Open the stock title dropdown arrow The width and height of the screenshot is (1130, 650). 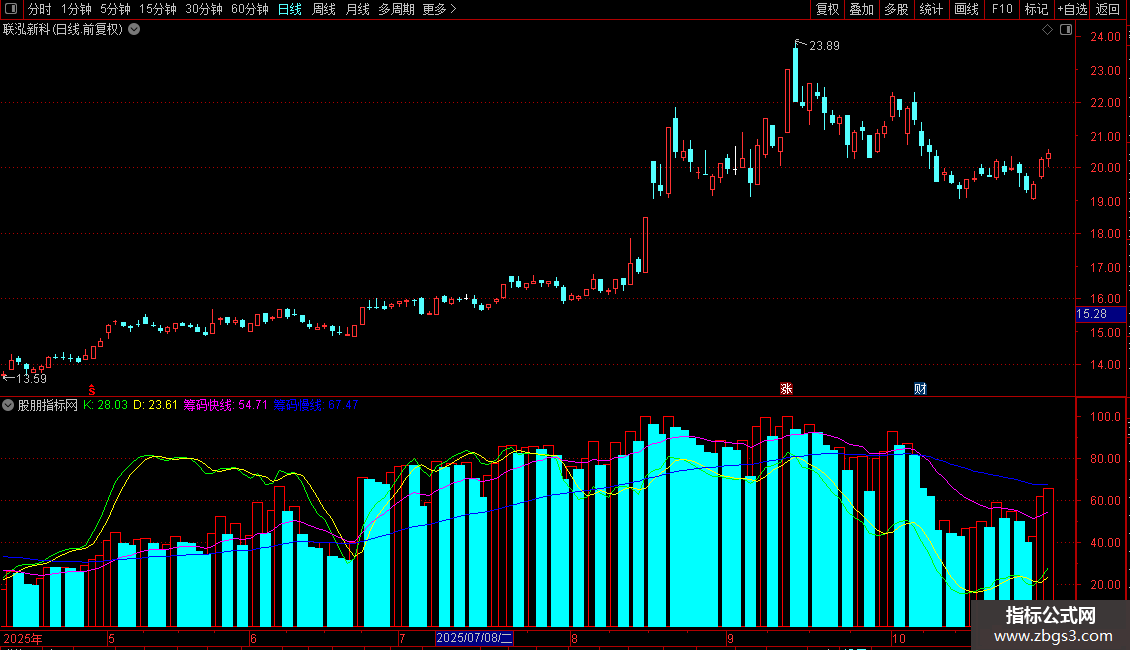[134, 30]
